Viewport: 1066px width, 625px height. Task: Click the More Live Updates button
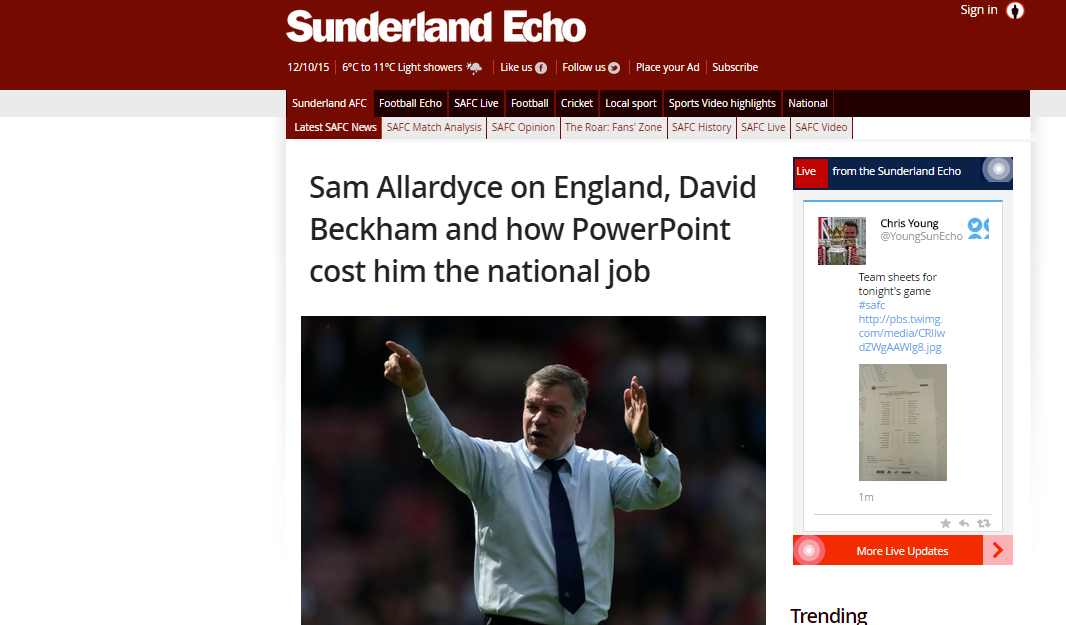click(902, 550)
